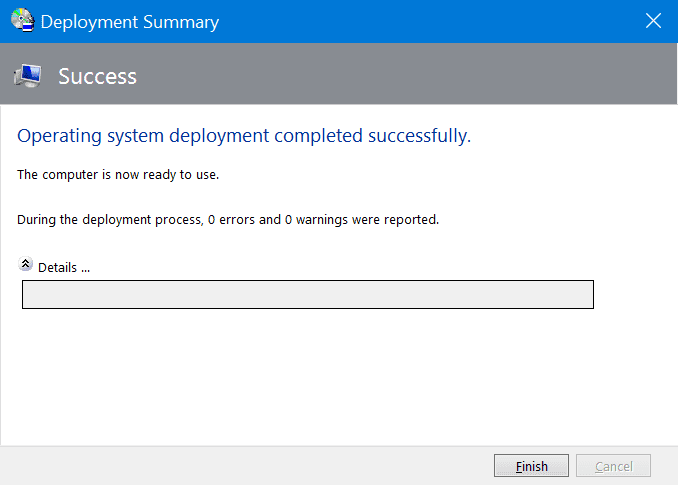Click the "0 errors" text in the report line
The width and height of the screenshot is (678, 485).
pos(231,219)
